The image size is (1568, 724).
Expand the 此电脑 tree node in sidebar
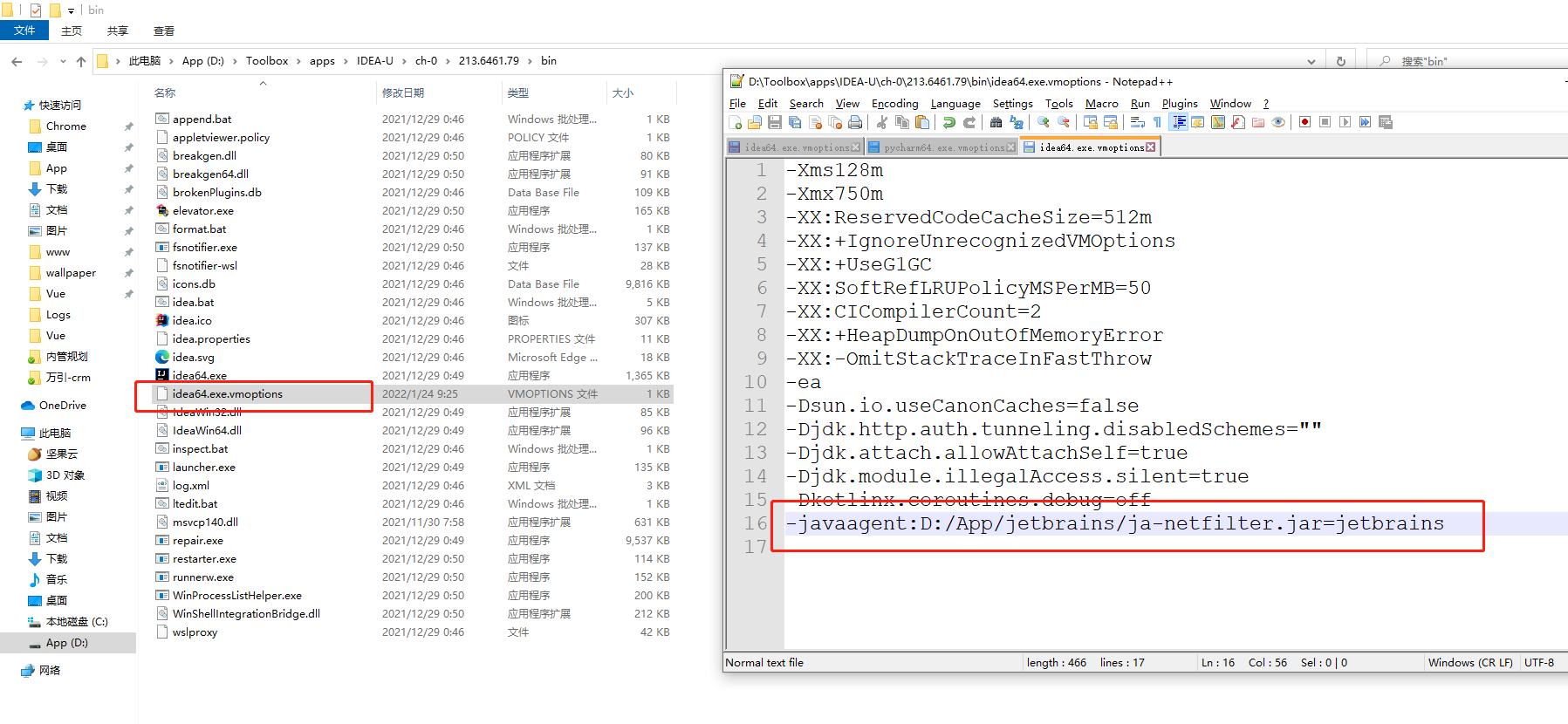click(11, 434)
